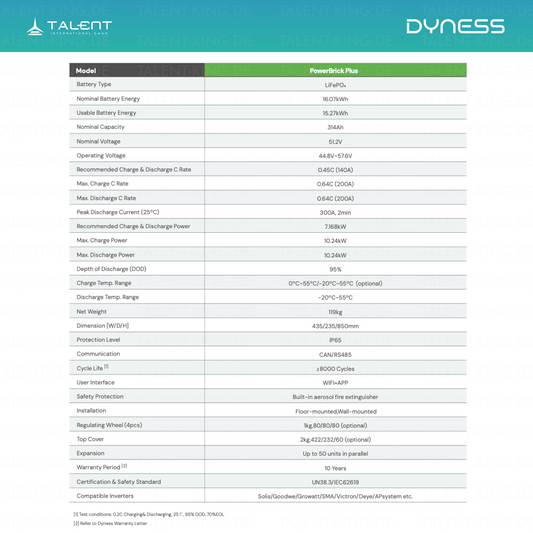Click Depth of Discharge (DOD) label

click(x=111, y=269)
